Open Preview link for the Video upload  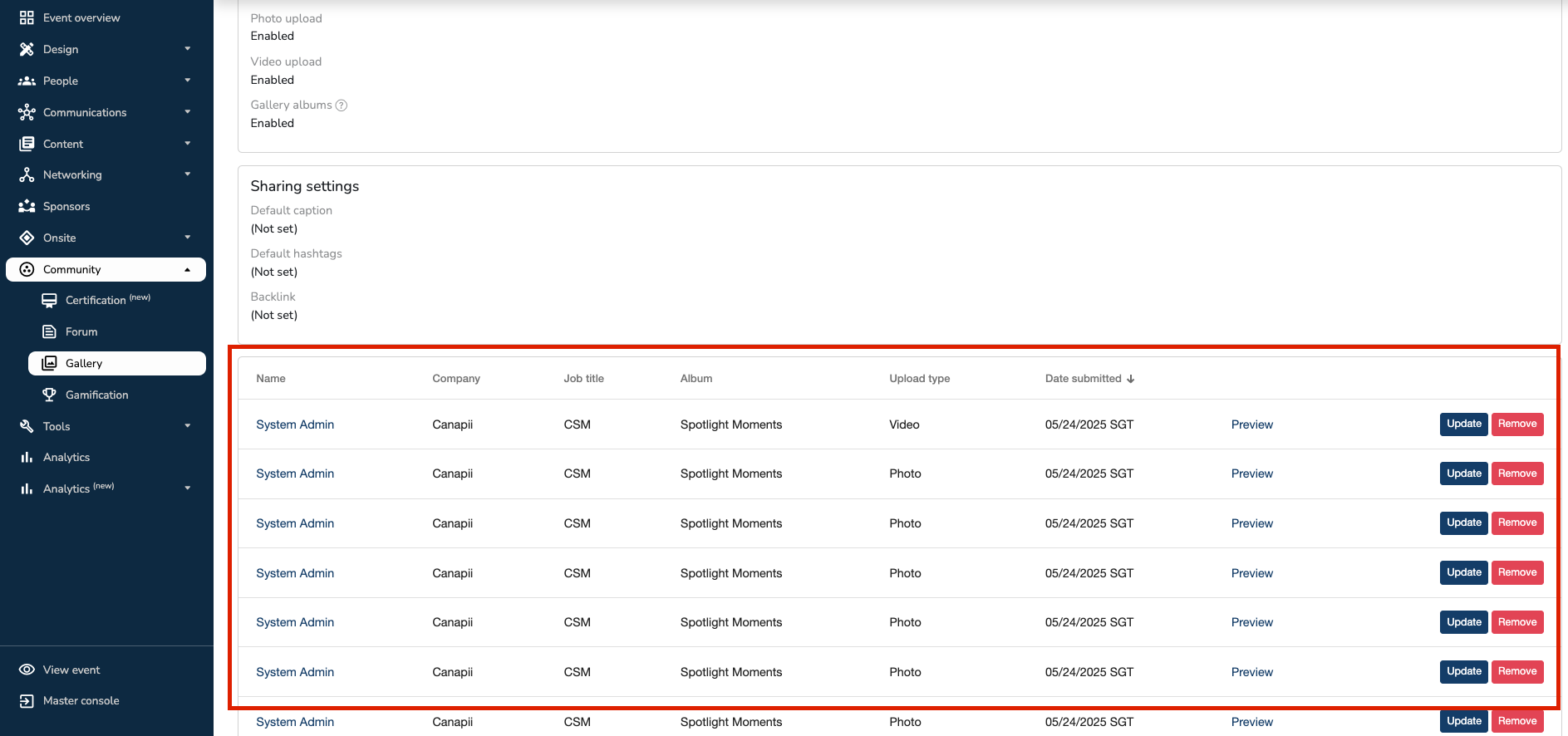(x=1251, y=424)
